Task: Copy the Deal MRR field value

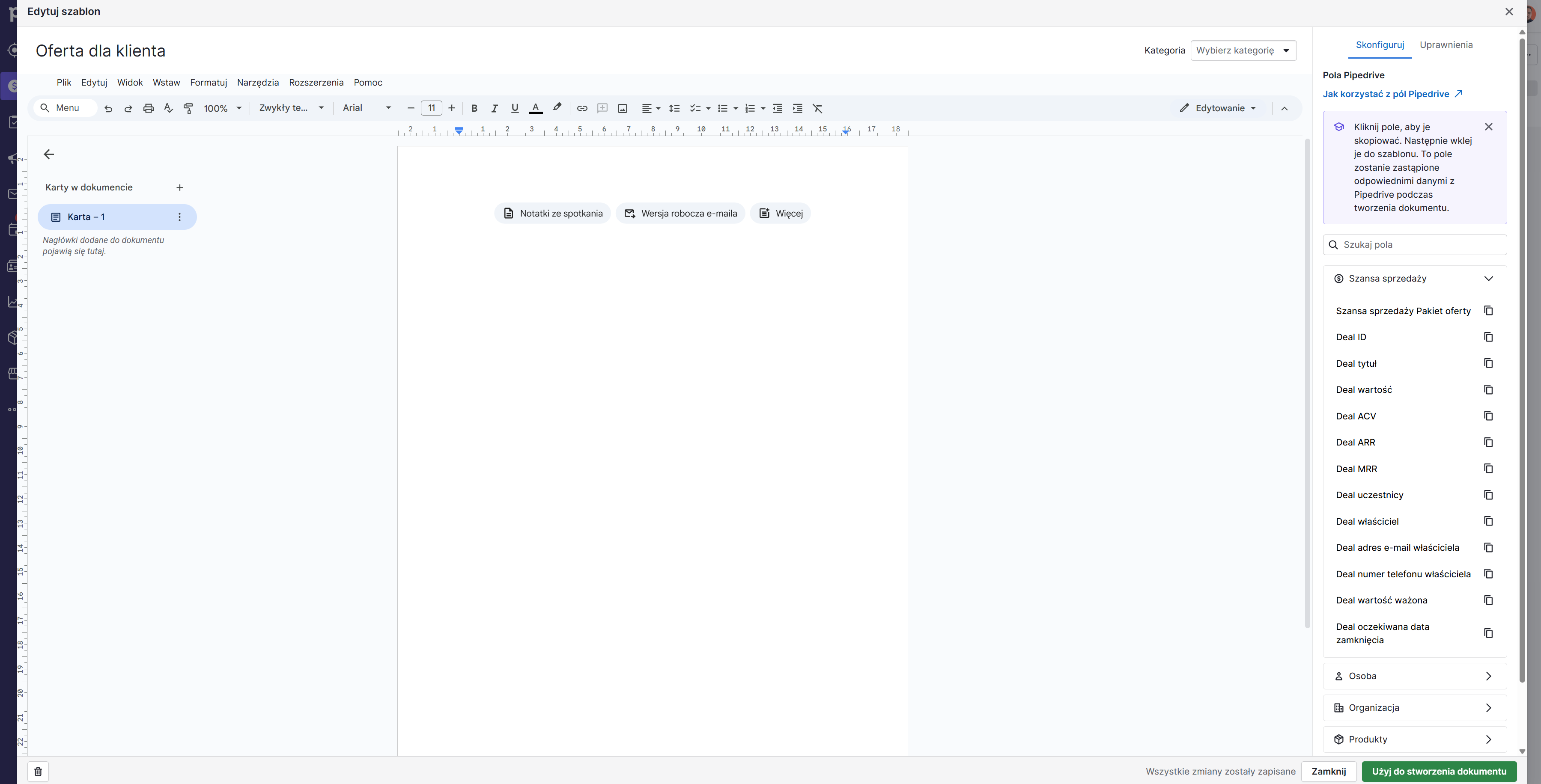Action: (1488, 468)
